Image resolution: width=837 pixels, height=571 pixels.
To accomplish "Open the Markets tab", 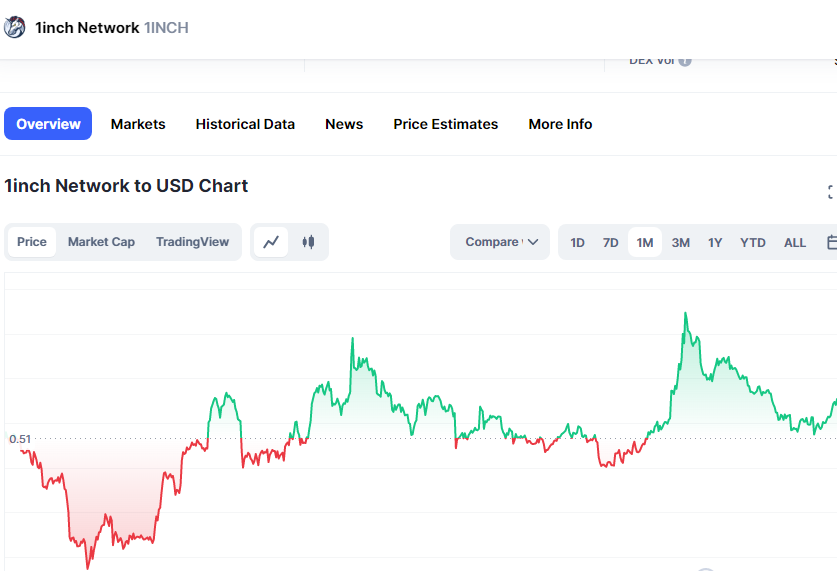I will (x=138, y=124).
